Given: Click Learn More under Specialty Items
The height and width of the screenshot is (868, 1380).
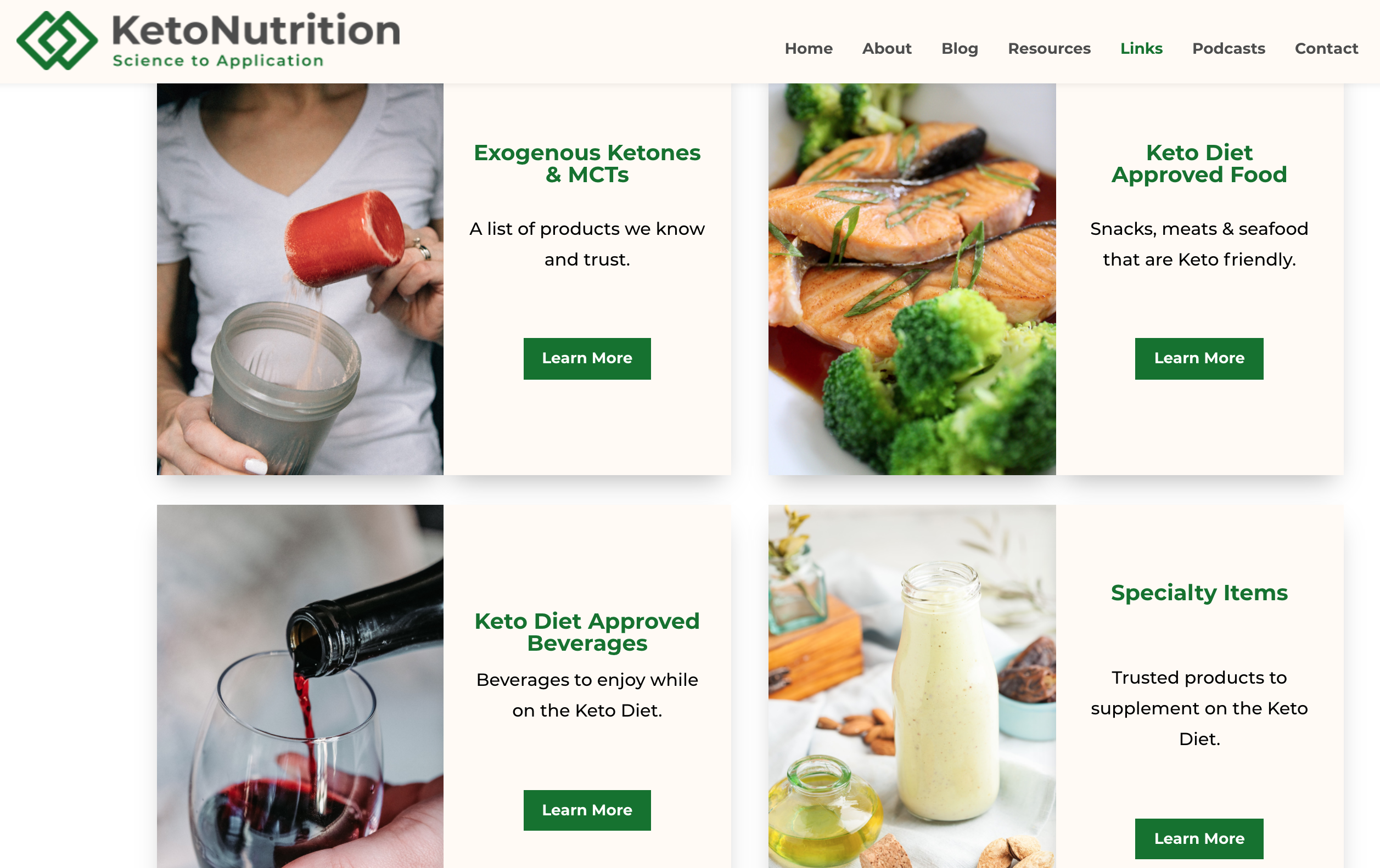Looking at the screenshot, I should [1199, 839].
